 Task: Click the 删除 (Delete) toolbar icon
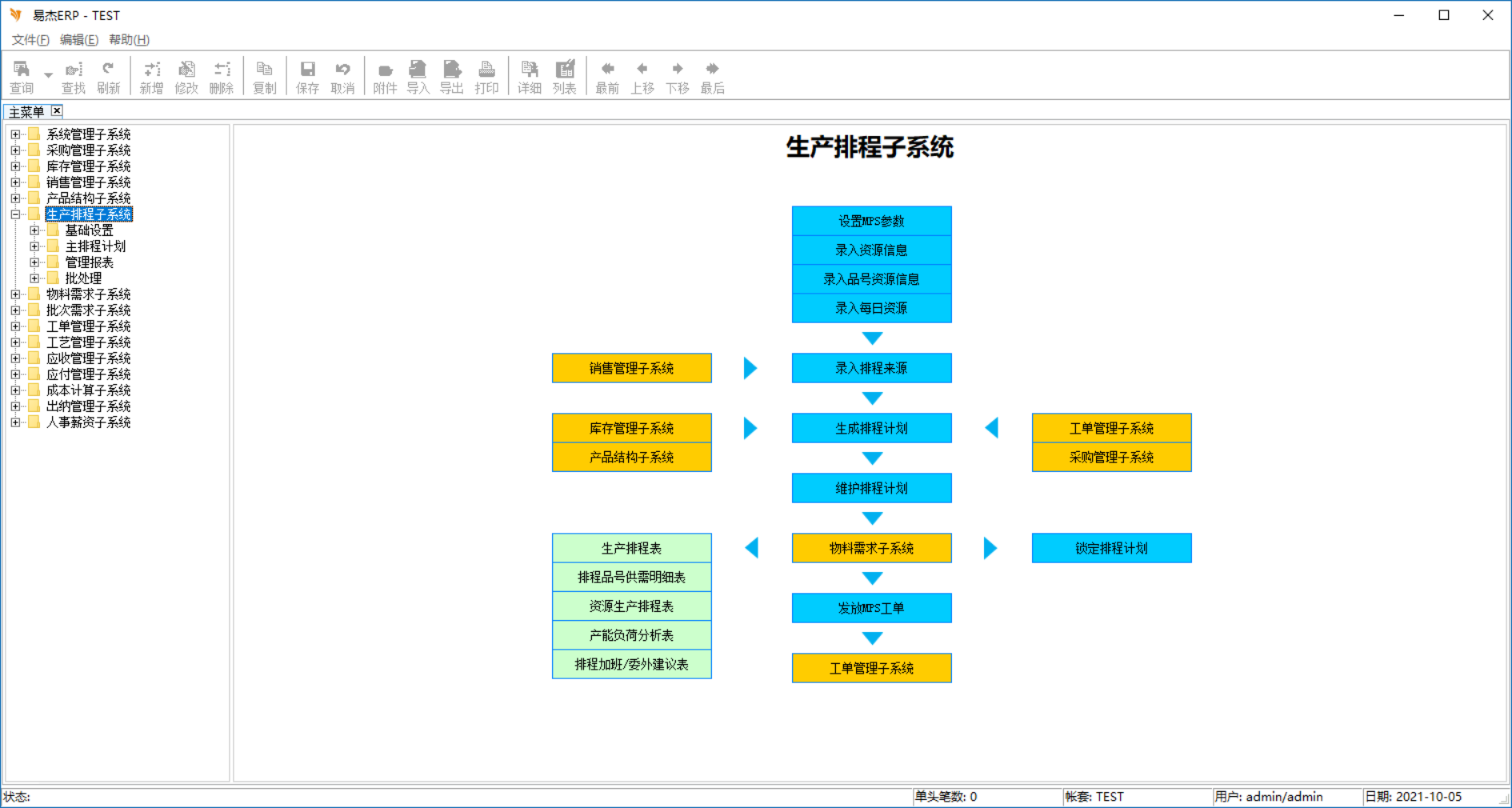tap(222, 77)
